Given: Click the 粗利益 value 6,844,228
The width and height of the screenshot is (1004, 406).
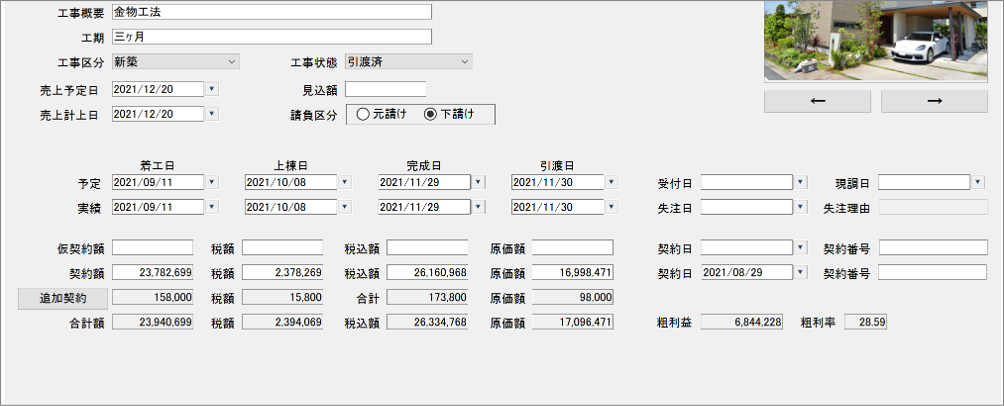Looking at the screenshot, I should (x=741, y=323).
